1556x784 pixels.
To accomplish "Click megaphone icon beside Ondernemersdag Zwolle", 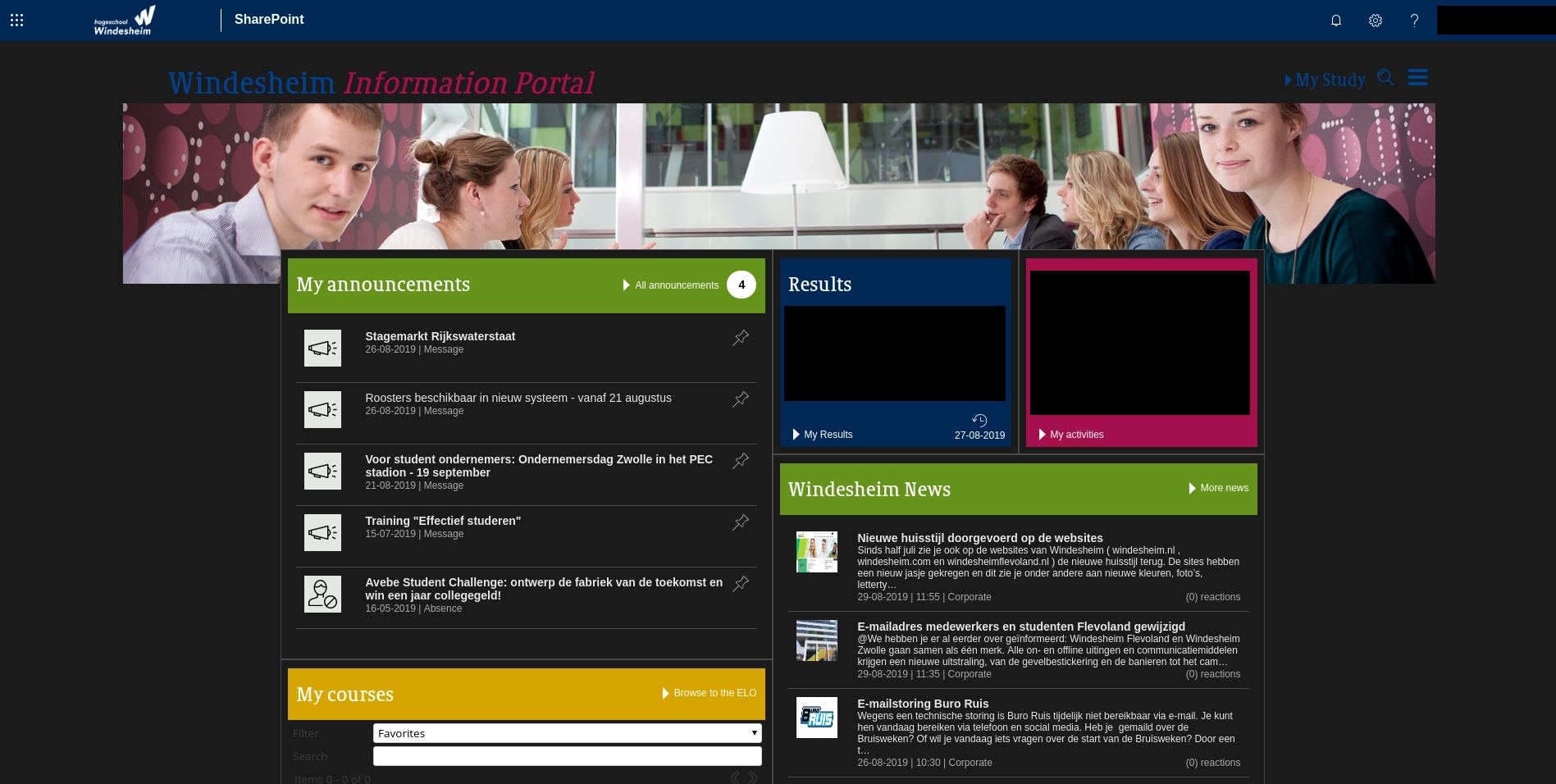I will pyautogui.click(x=322, y=472).
